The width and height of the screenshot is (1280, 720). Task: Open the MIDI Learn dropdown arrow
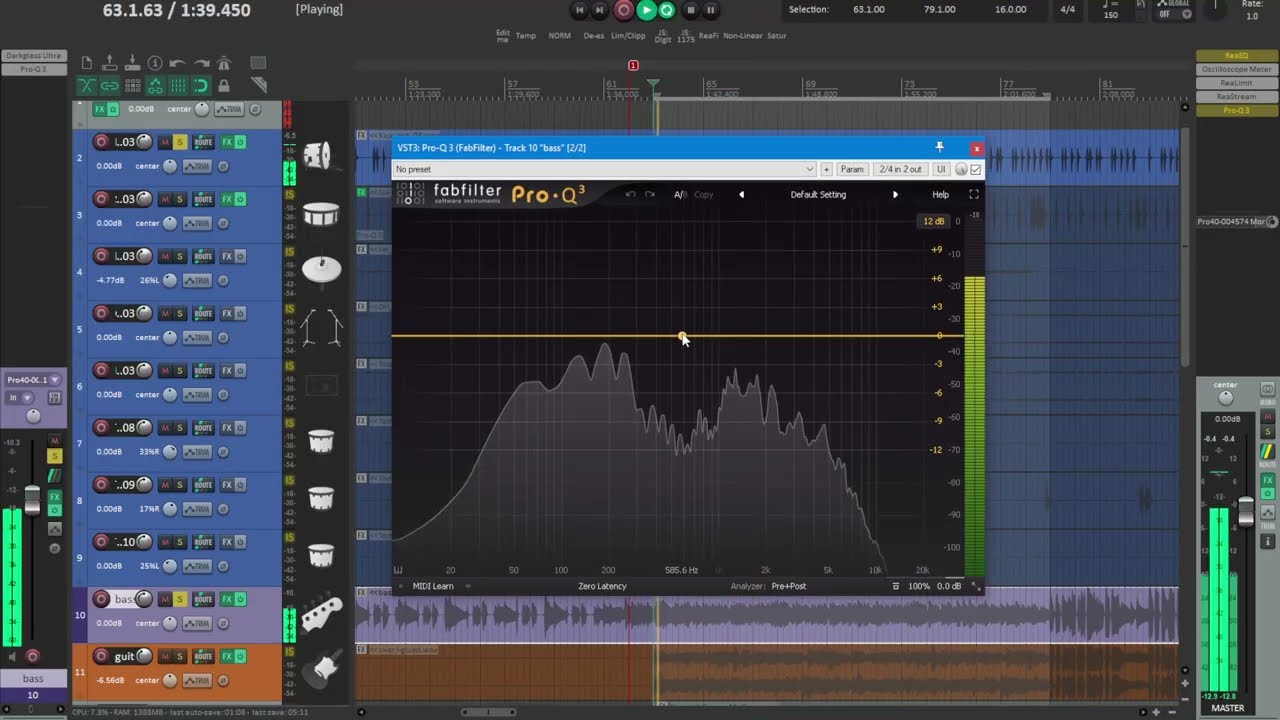pos(467,586)
